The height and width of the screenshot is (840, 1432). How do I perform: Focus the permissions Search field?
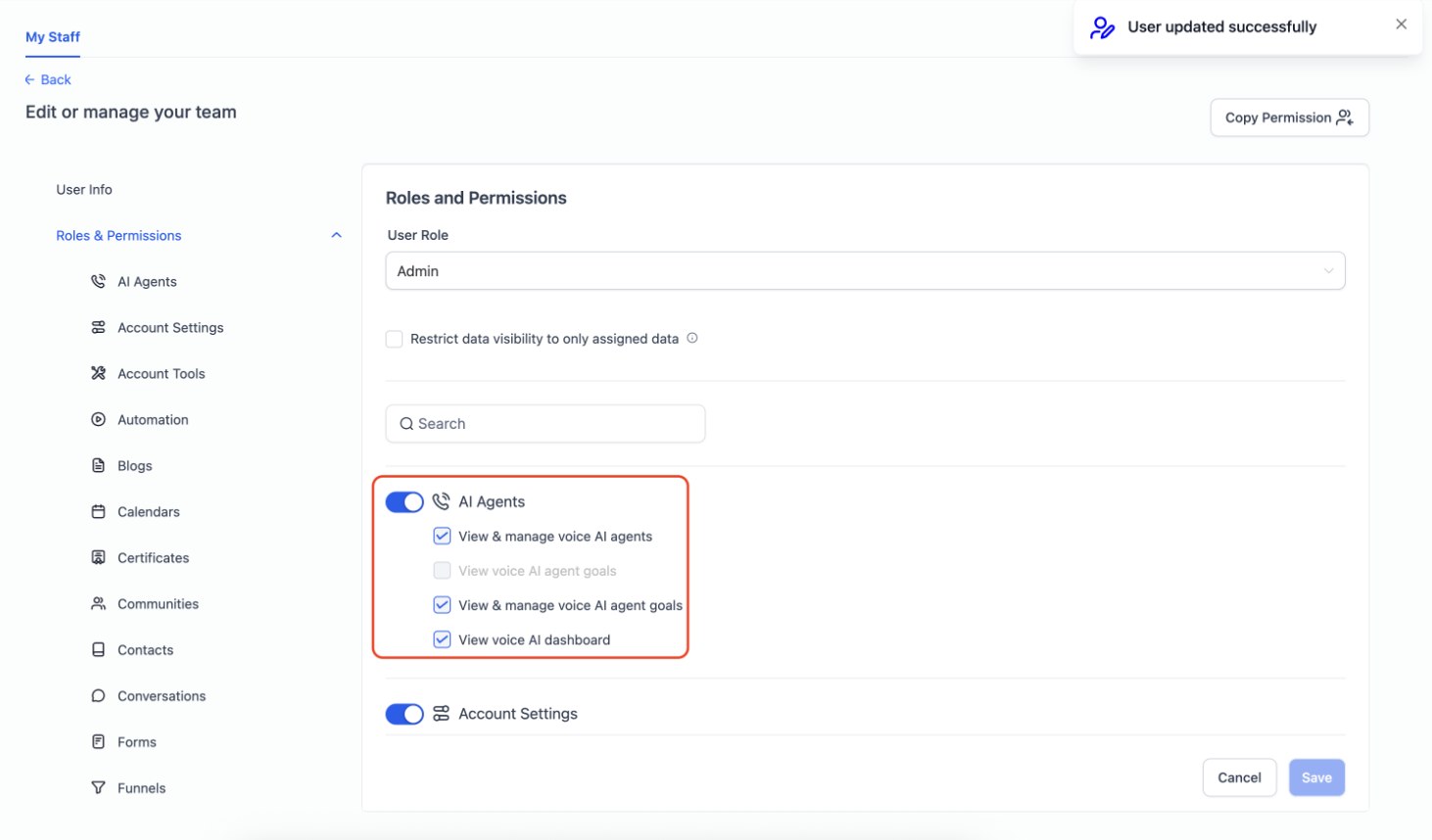tap(546, 424)
